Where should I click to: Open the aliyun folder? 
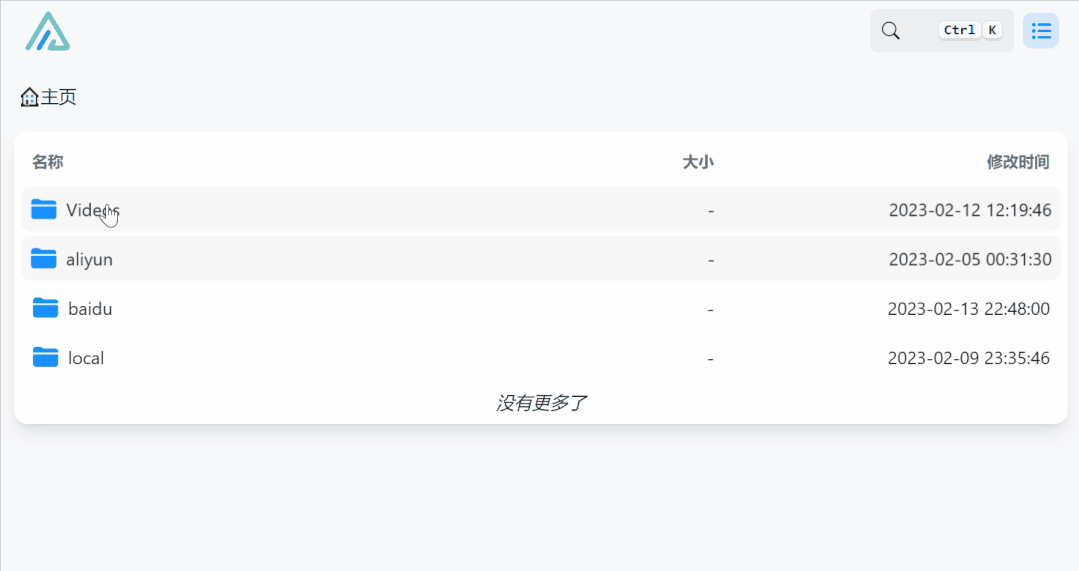point(89,259)
